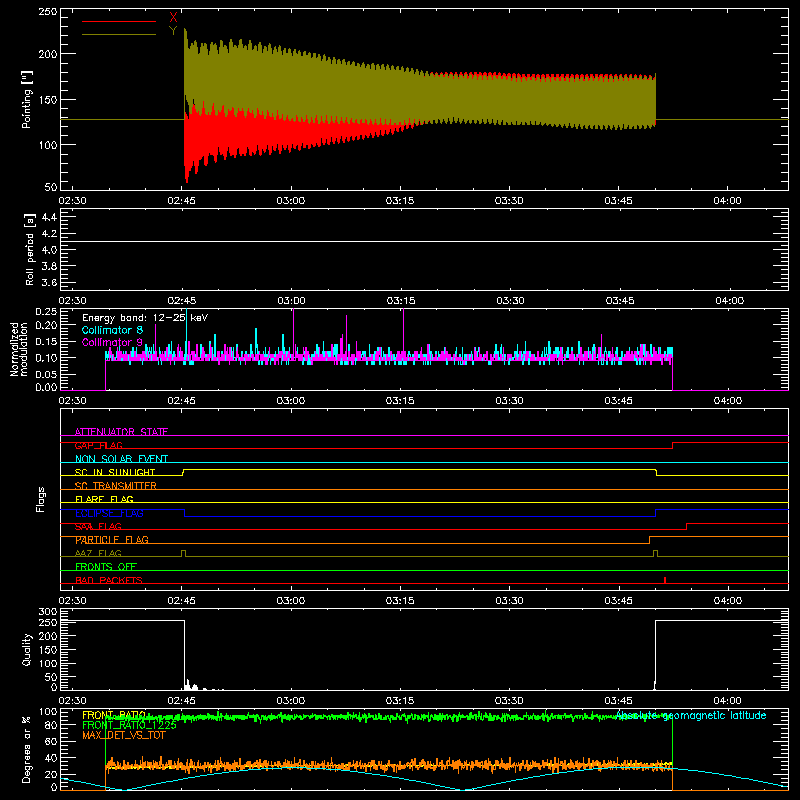Viewport: 800px width, 800px height.
Task: Click the 03:15 tick under Pointing plot
Action: pyautogui.click(x=400, y=201)
